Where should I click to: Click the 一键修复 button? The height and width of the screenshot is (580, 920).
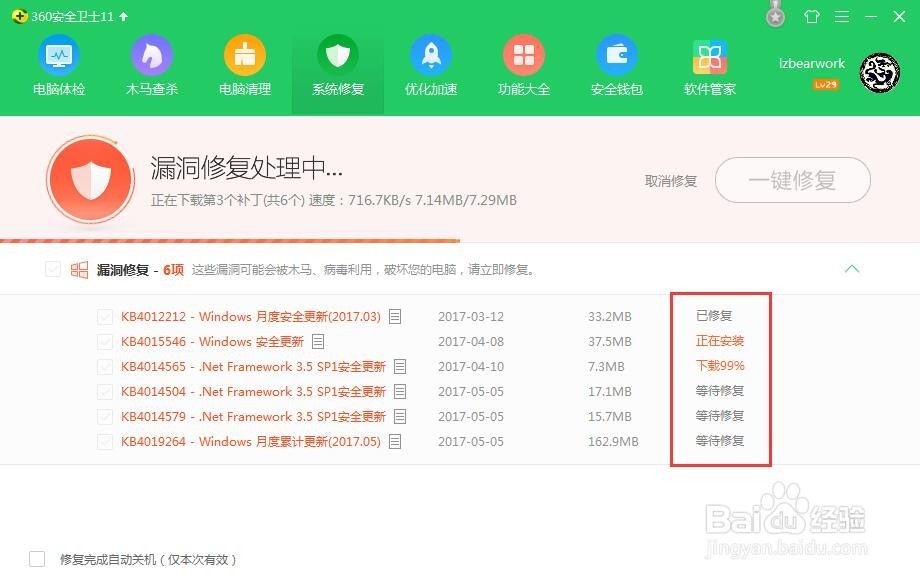coord(793,180)
